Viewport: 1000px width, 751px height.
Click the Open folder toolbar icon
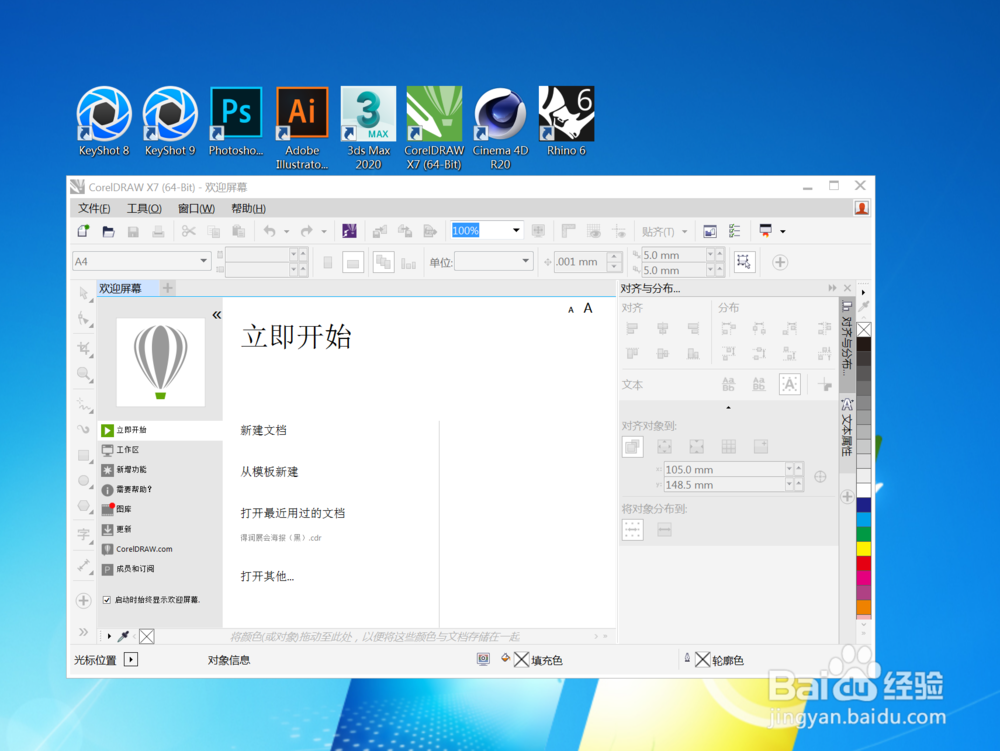108,231
